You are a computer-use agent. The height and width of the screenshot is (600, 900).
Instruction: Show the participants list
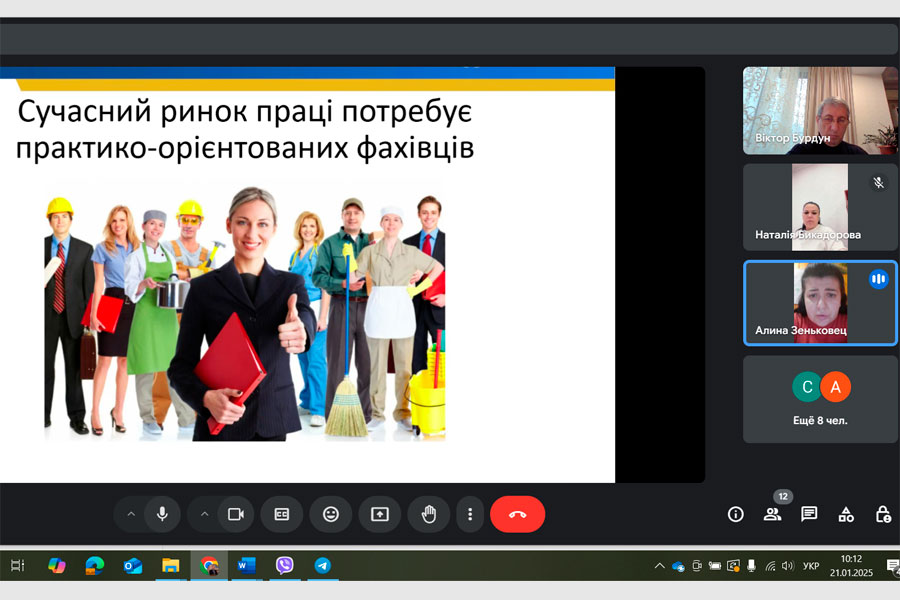[773, 514]
